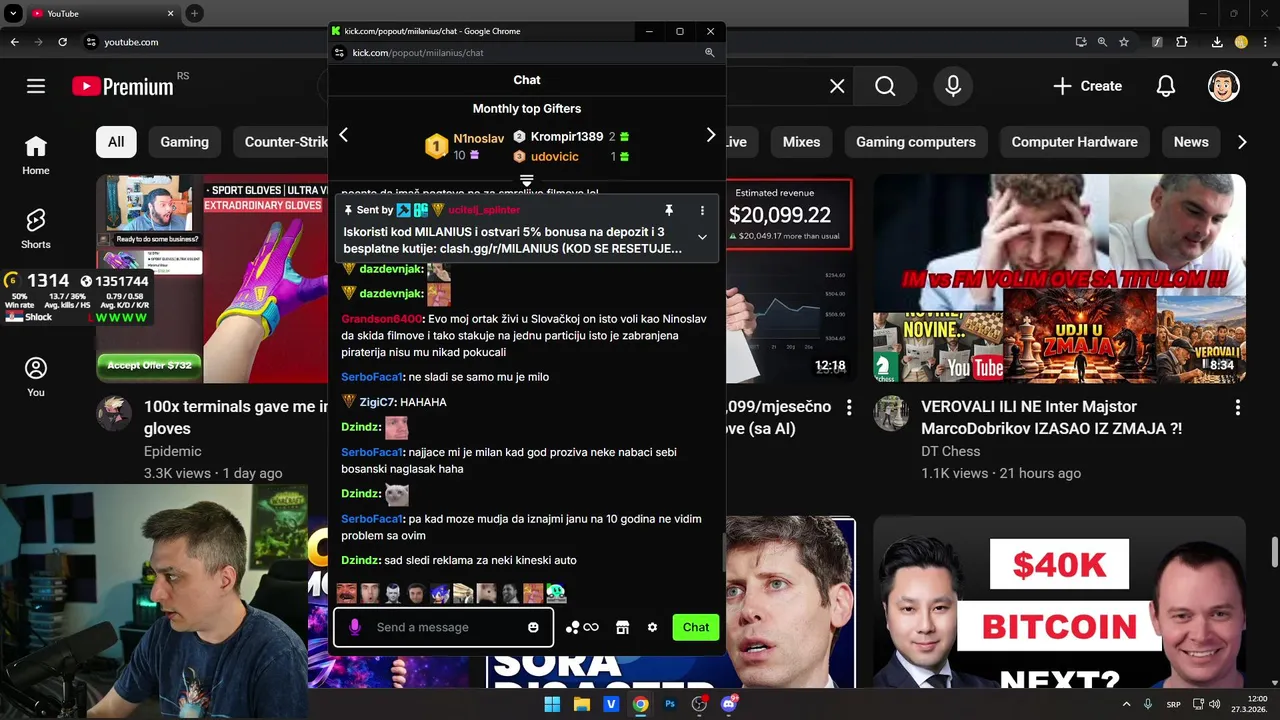Open Chrome extensions puzzle icon
Image resolution: width=1280 pixels, height=720 pixels.
[1182, 42]
